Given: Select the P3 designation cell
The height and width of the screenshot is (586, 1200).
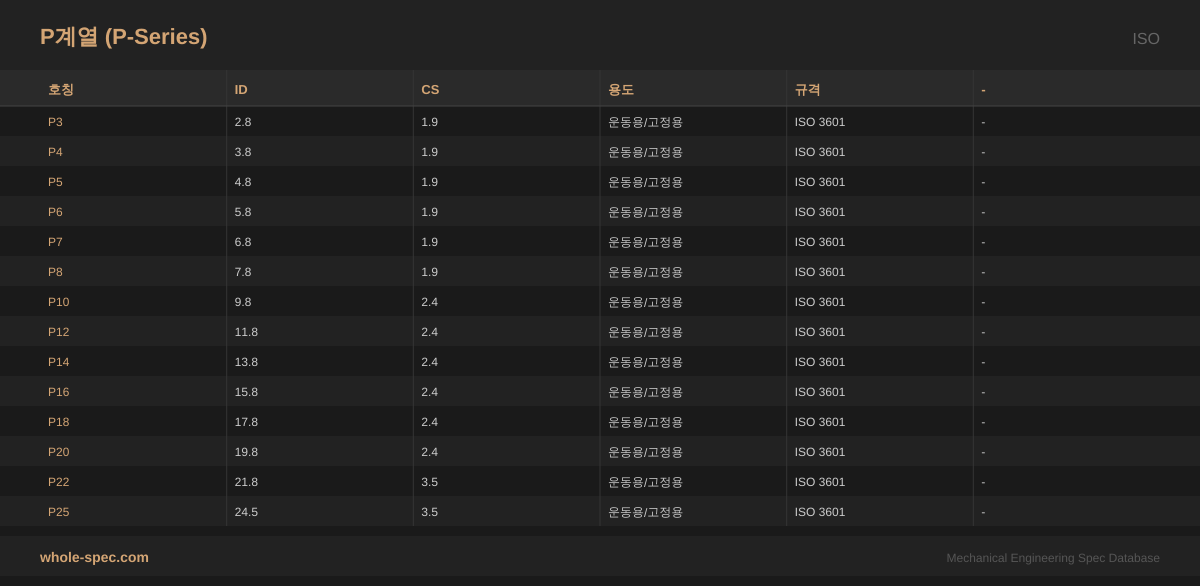Looking at the screenshot, I should coord(55,122).
